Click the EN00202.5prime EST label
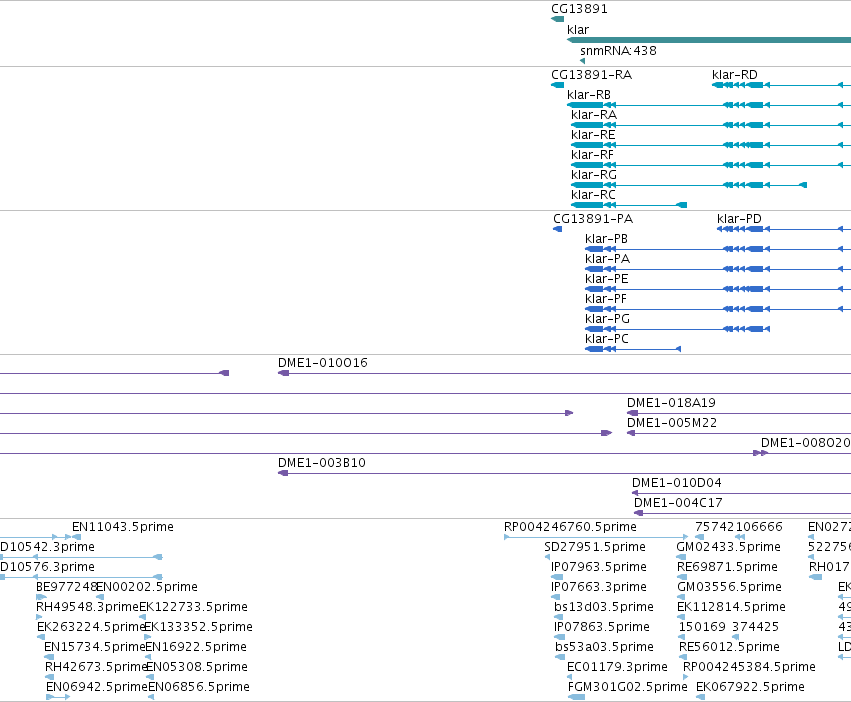The height and width of the screenshot is (702, 851). pyautogui.click(x=147, y=587)
